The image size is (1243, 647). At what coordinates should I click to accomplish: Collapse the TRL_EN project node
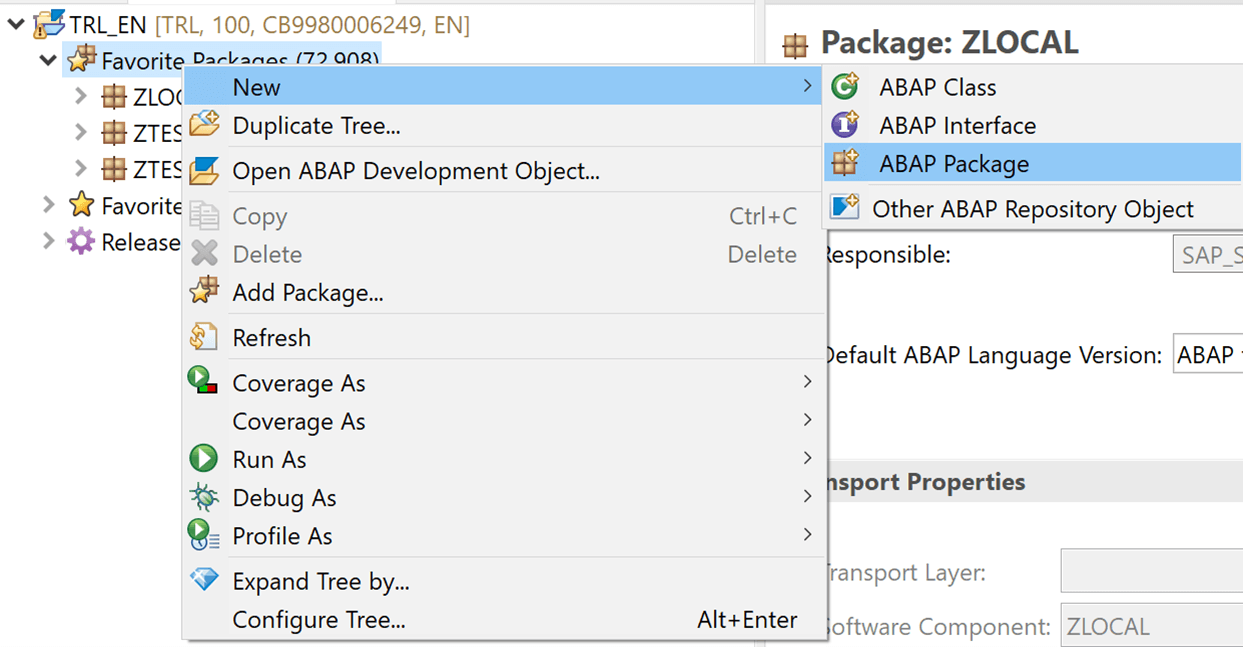click(x=16, y=24)
